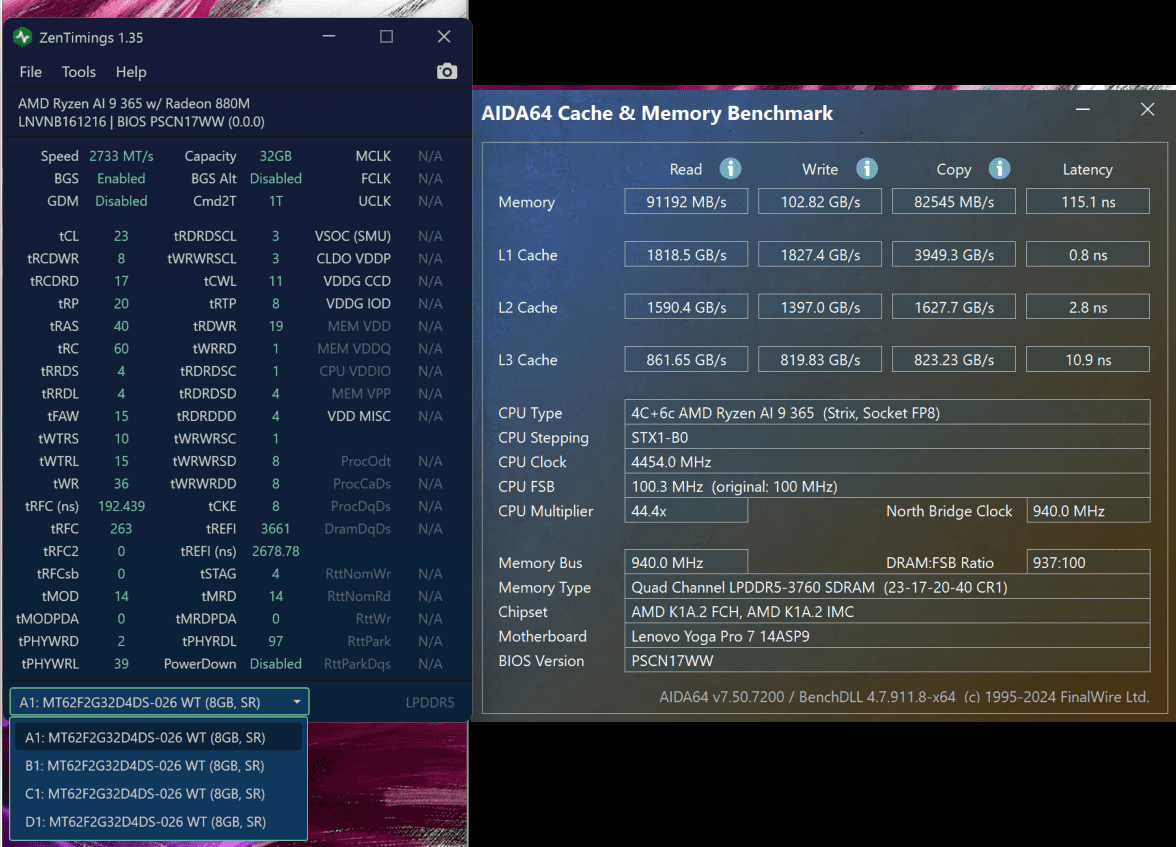Show info about the Write benchmark column
Viewport: 1176px width, 847px height.
click(x=866, y=169)
